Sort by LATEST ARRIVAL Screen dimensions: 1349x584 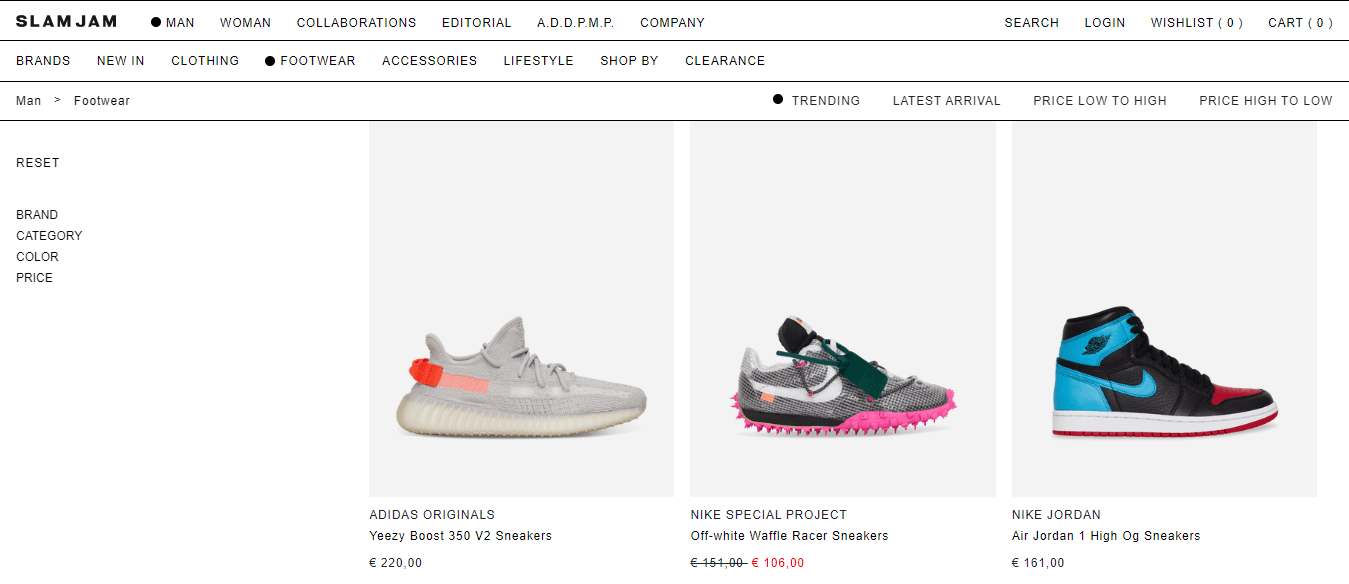(946, 100)
